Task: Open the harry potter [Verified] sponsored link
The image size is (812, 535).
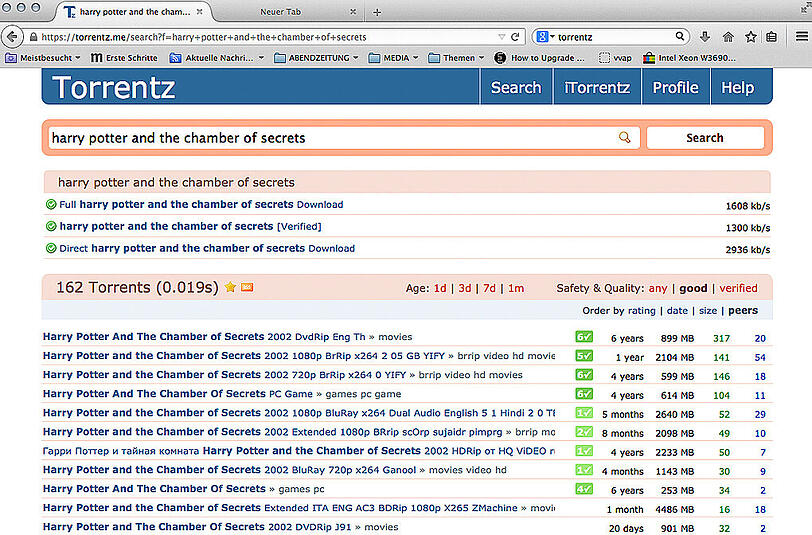Action: coord(190,226)
